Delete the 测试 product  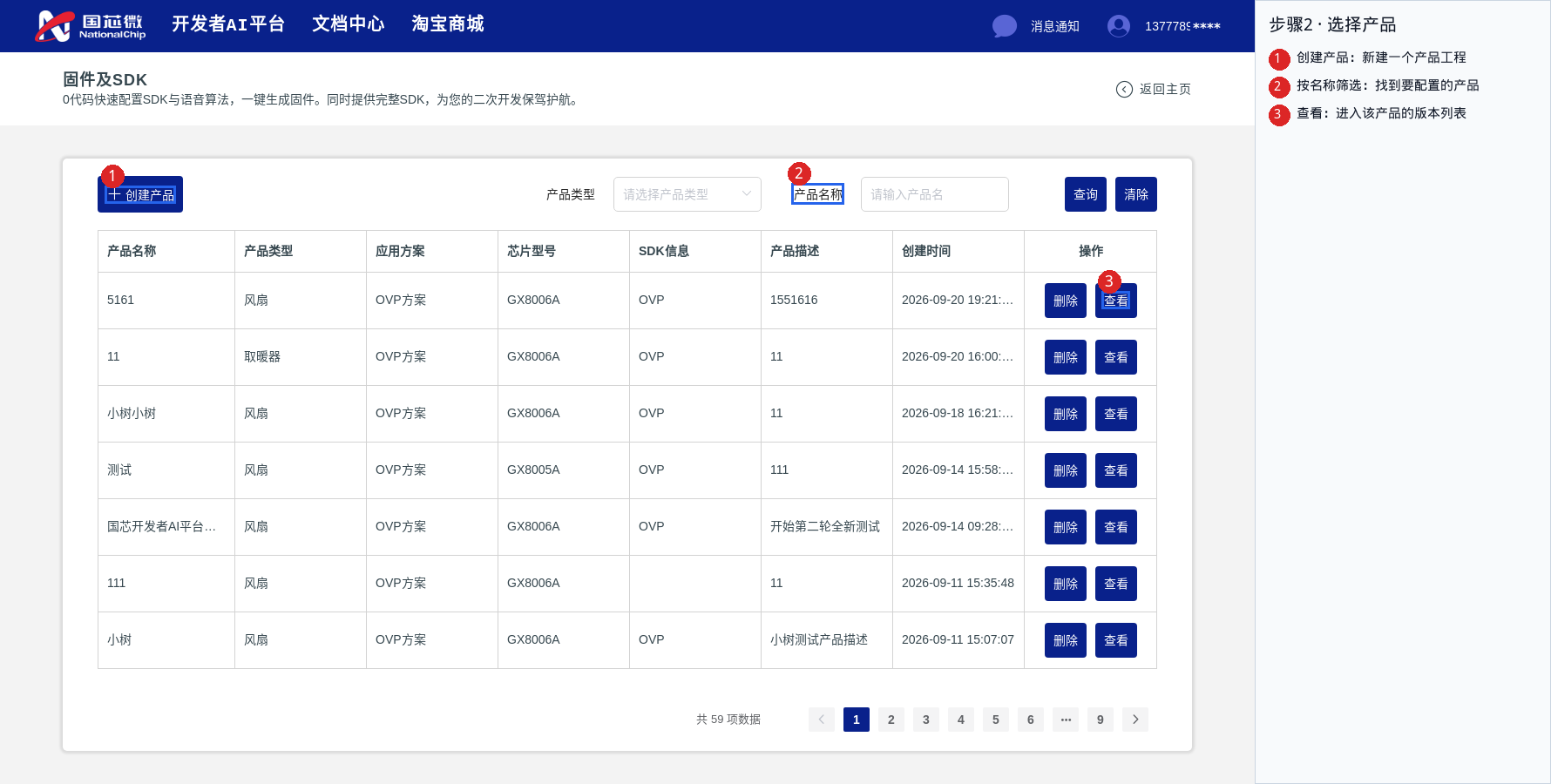[x=1066, y=470]
